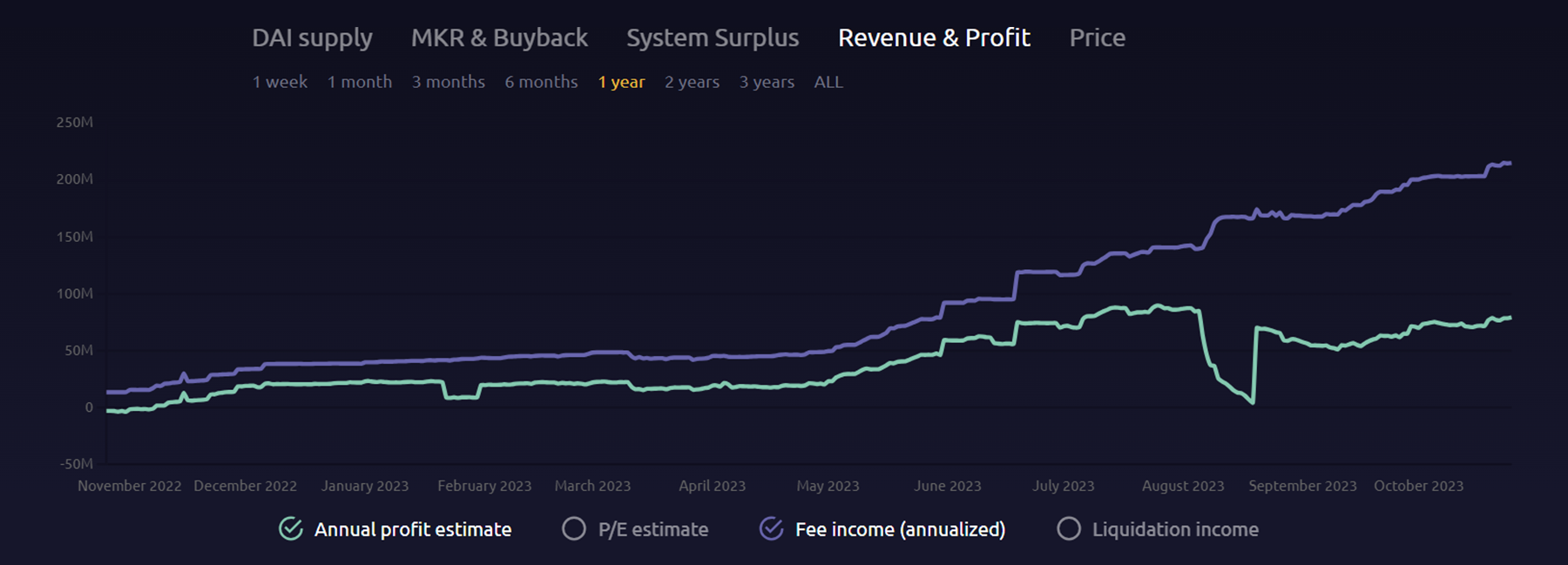Select the 1 year range
The height and width of the screenshot is (565, 1568).
(621, 82)
